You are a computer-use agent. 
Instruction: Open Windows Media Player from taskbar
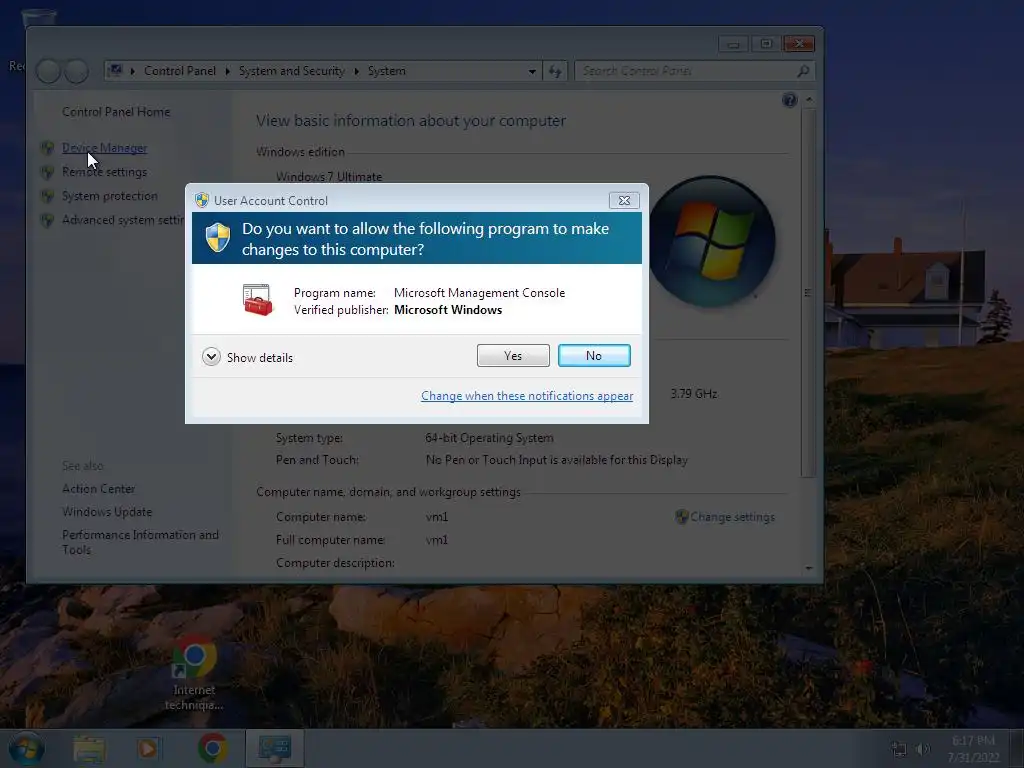[148, 748]
